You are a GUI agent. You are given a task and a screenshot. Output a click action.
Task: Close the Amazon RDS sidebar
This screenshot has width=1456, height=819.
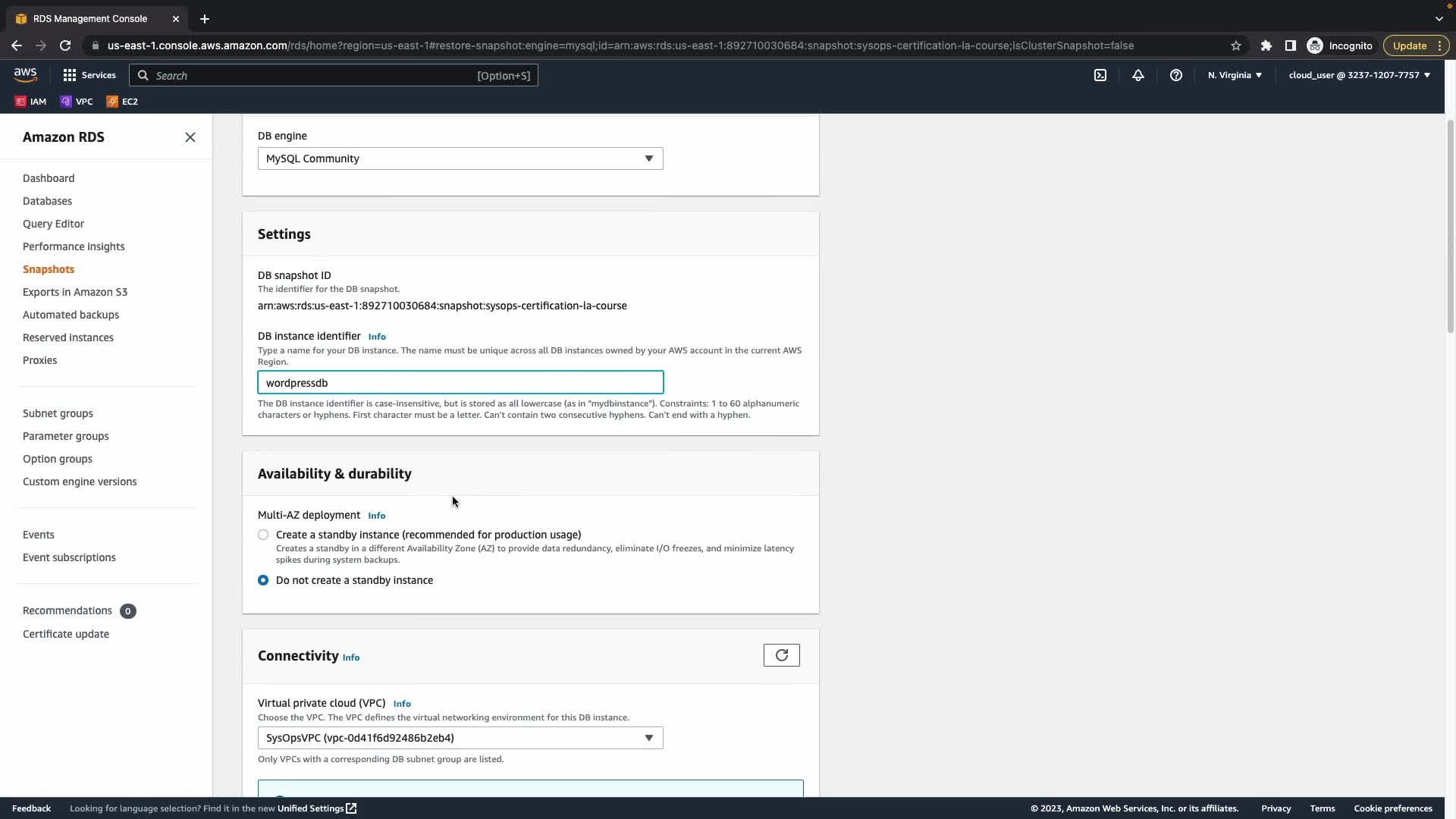pos(190,137)
